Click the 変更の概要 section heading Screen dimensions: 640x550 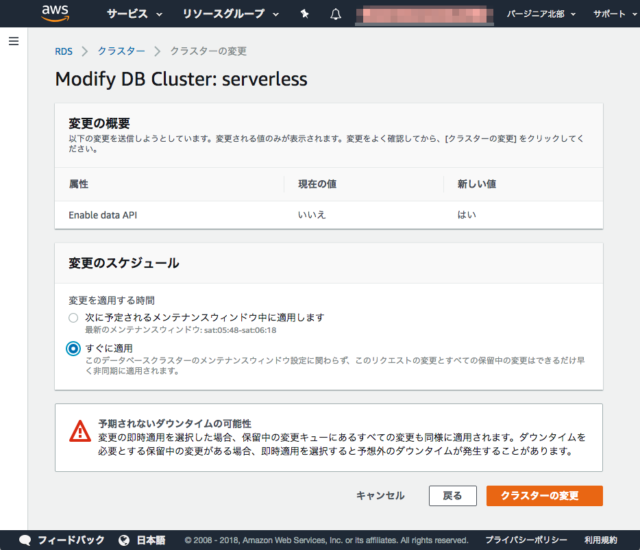click(99, 123)
